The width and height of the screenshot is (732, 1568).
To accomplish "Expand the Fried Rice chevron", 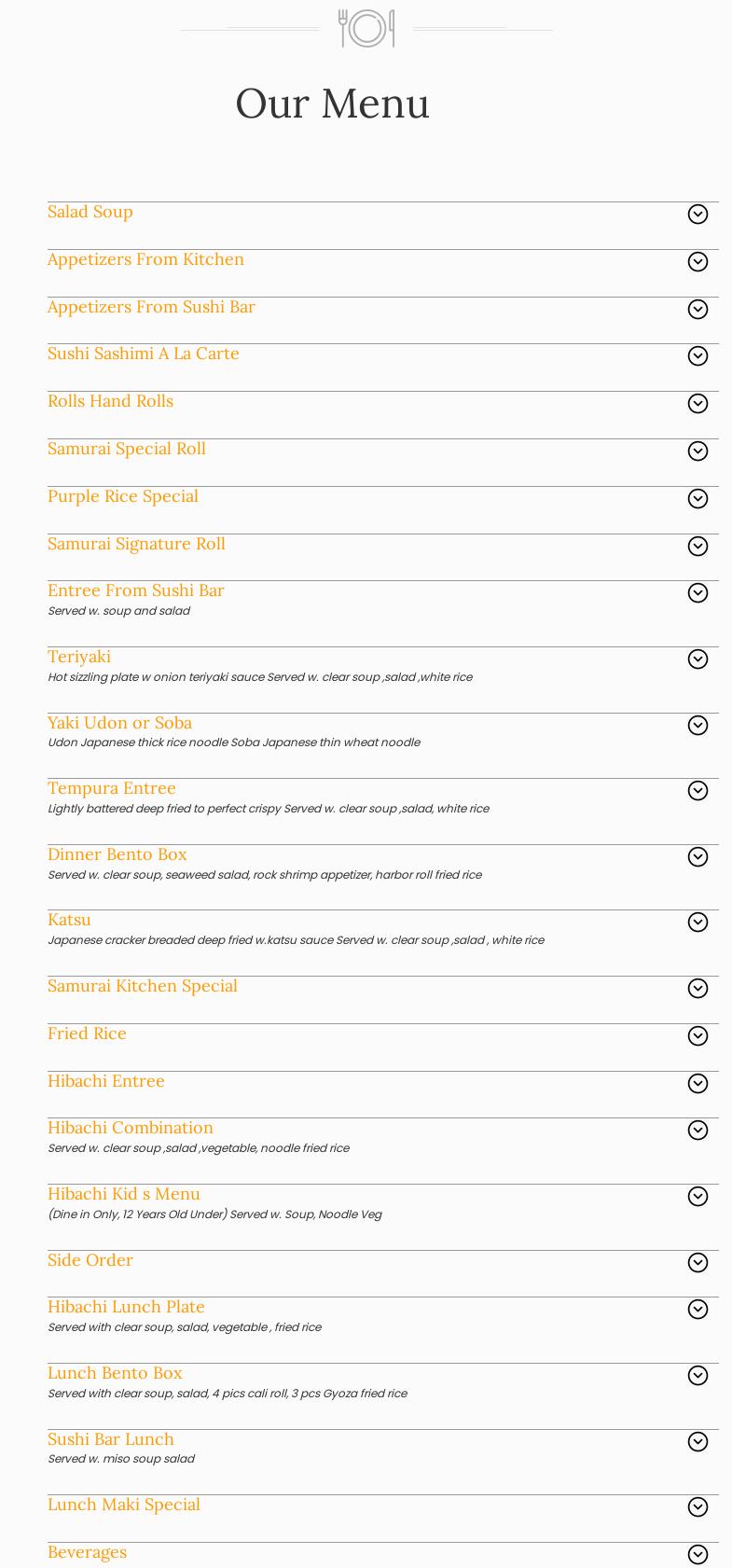I will (697, 1036).
